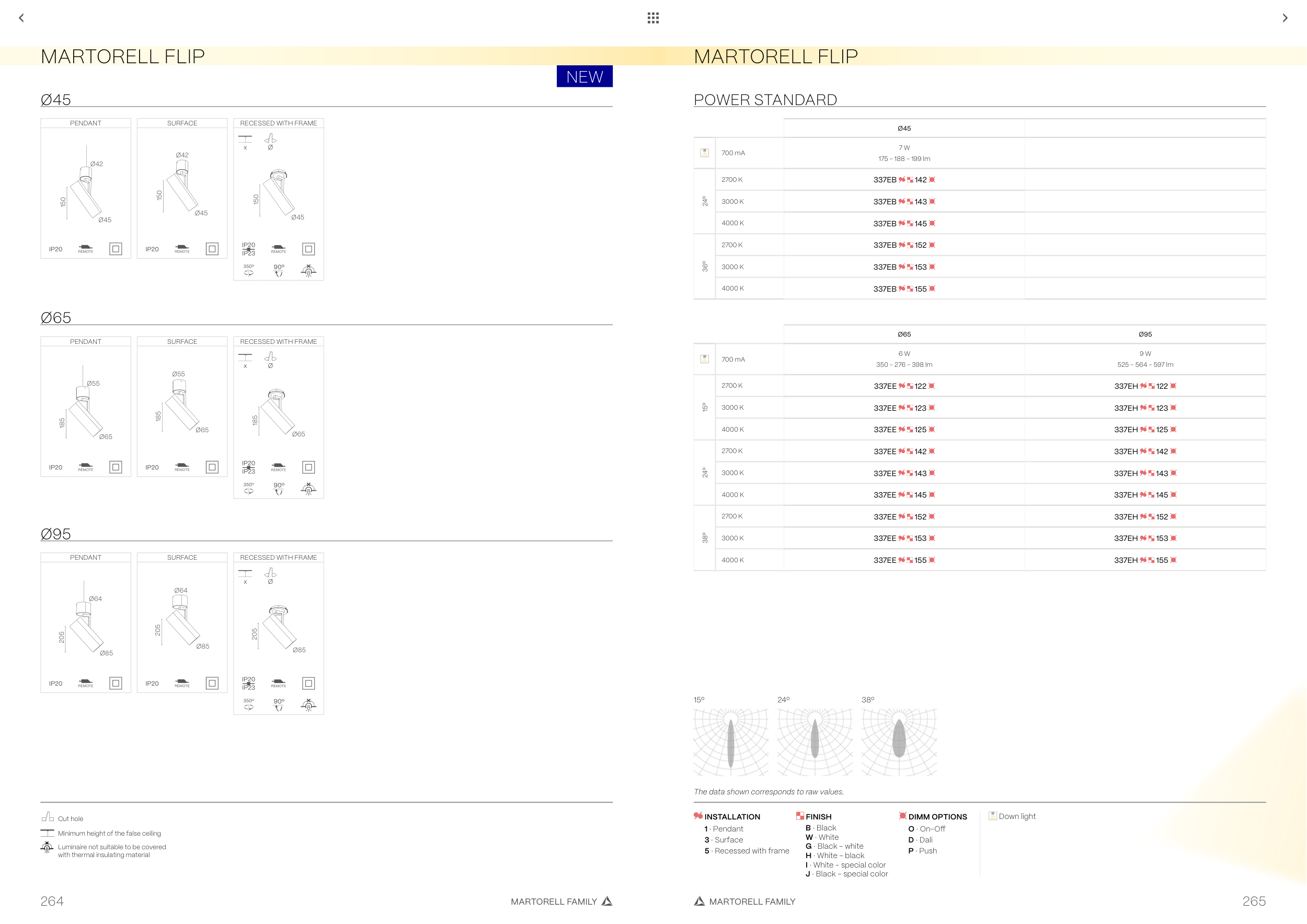Click the blue NEW badge
Image resolution: width=1307 pixels, height=924 pixels.
584,77
